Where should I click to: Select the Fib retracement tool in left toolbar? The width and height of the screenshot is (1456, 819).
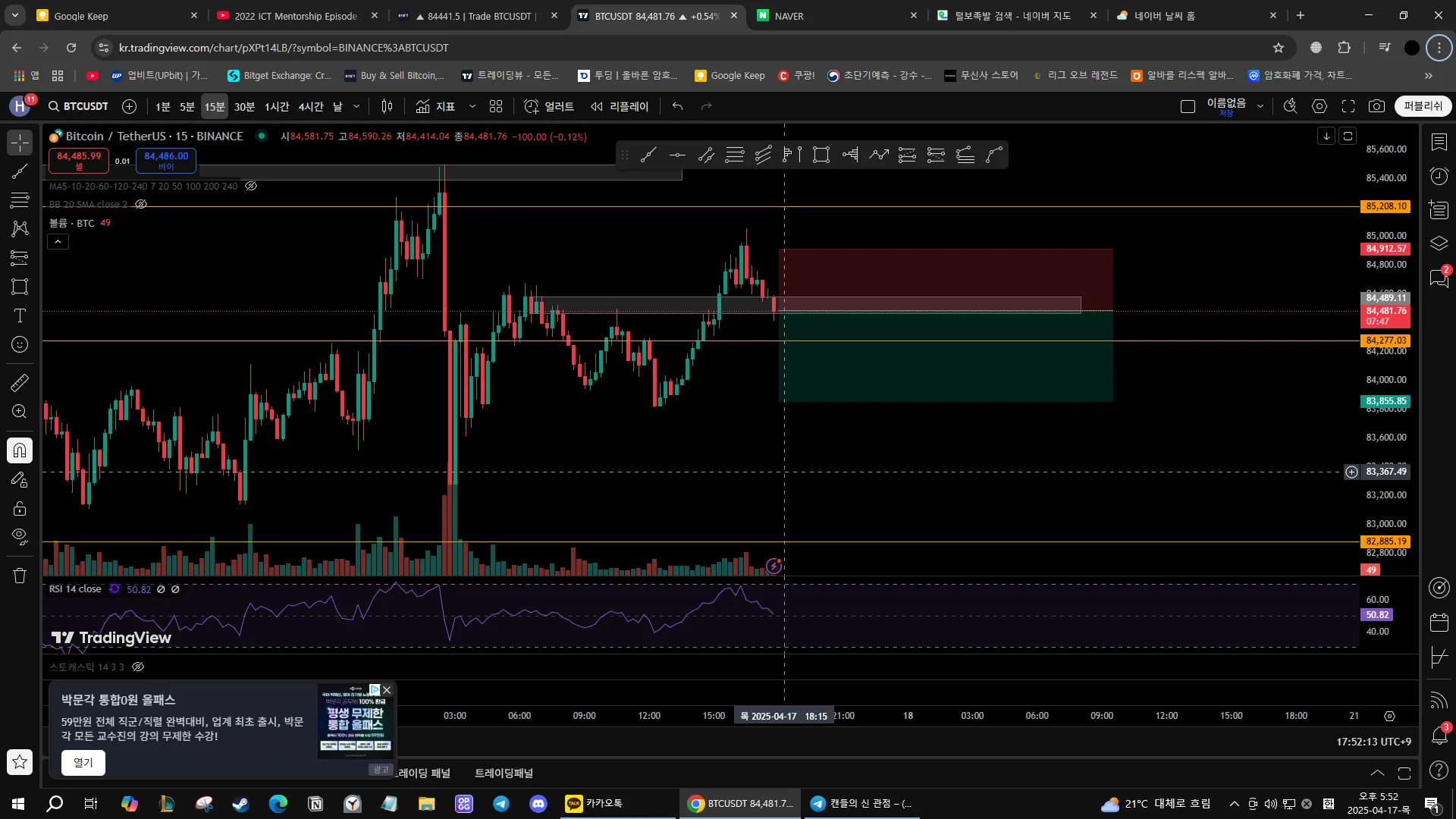click(20, 200)
